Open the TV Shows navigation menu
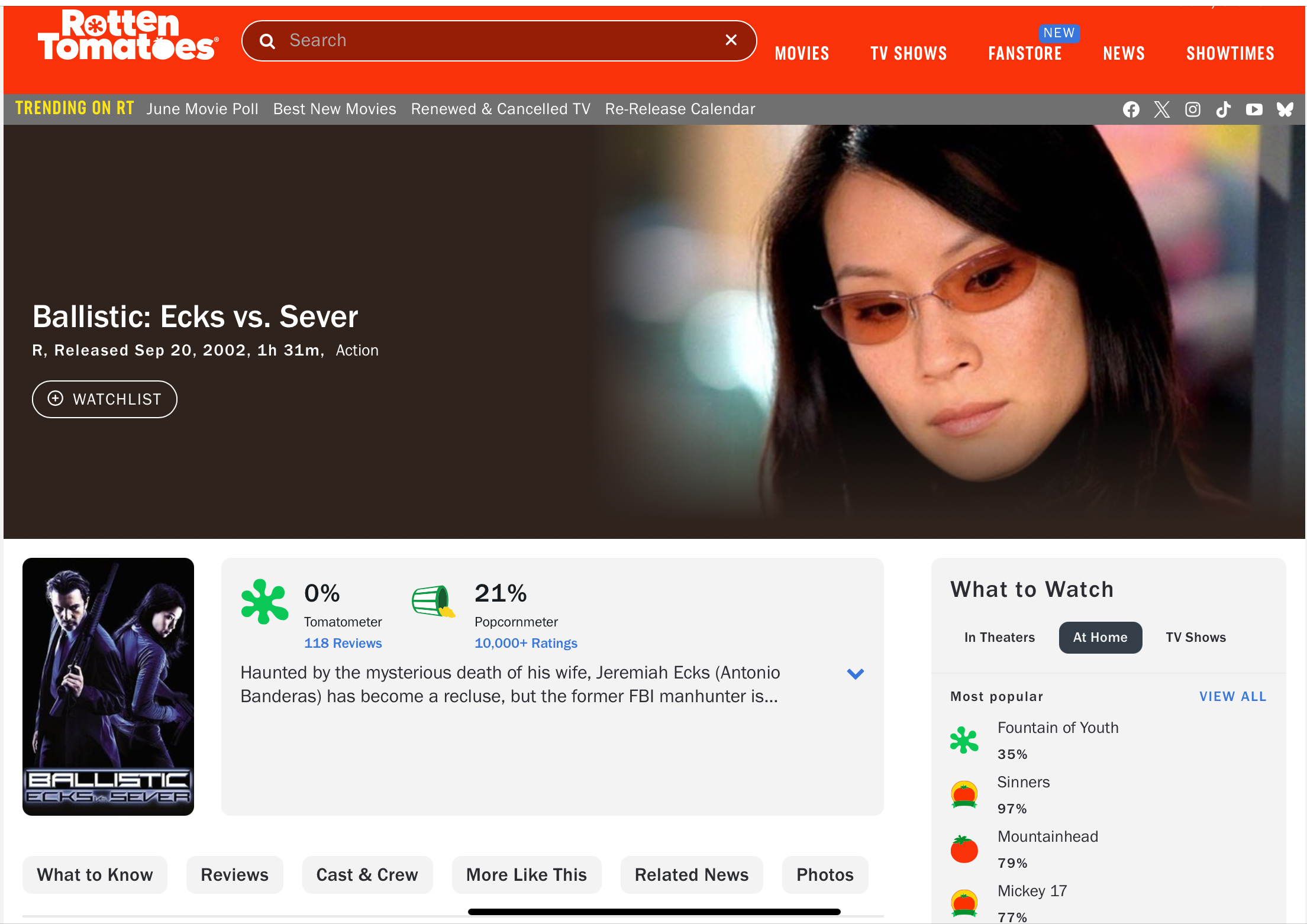The height and width of the screenshot is (924, 1307). point(908,53)
